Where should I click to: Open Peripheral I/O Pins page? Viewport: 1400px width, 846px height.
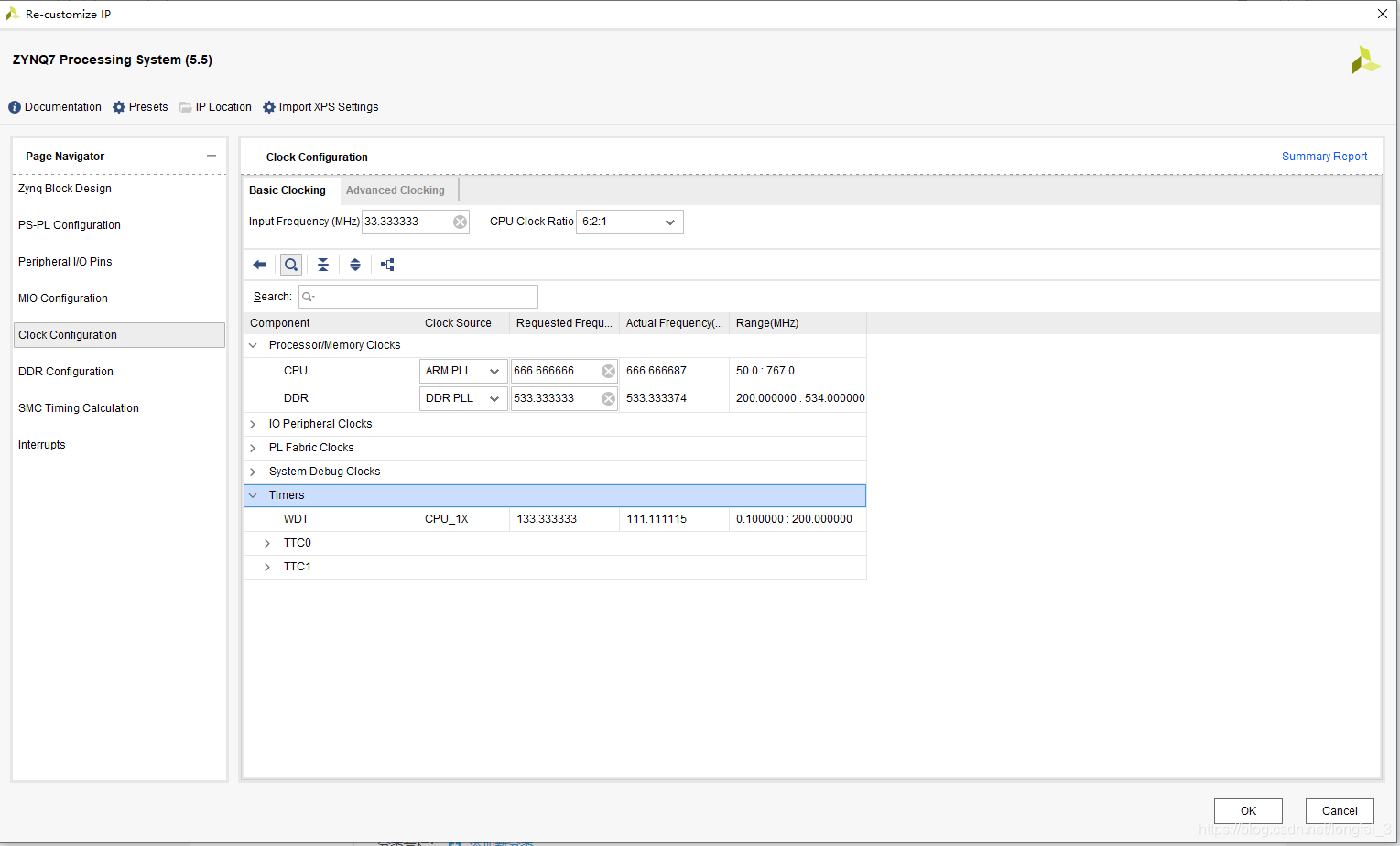65,262
